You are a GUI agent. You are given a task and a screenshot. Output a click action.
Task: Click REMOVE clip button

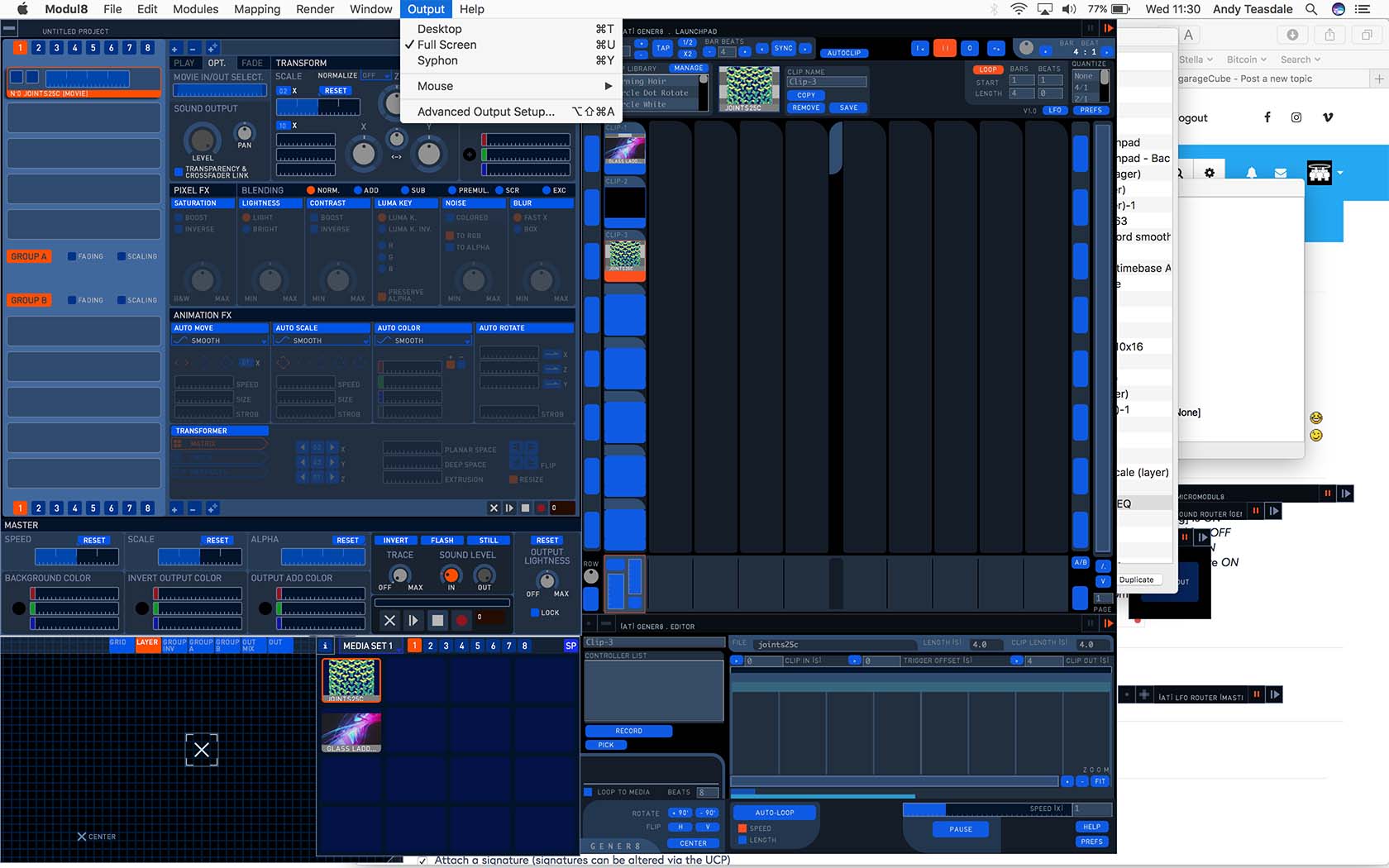(806, 107)
